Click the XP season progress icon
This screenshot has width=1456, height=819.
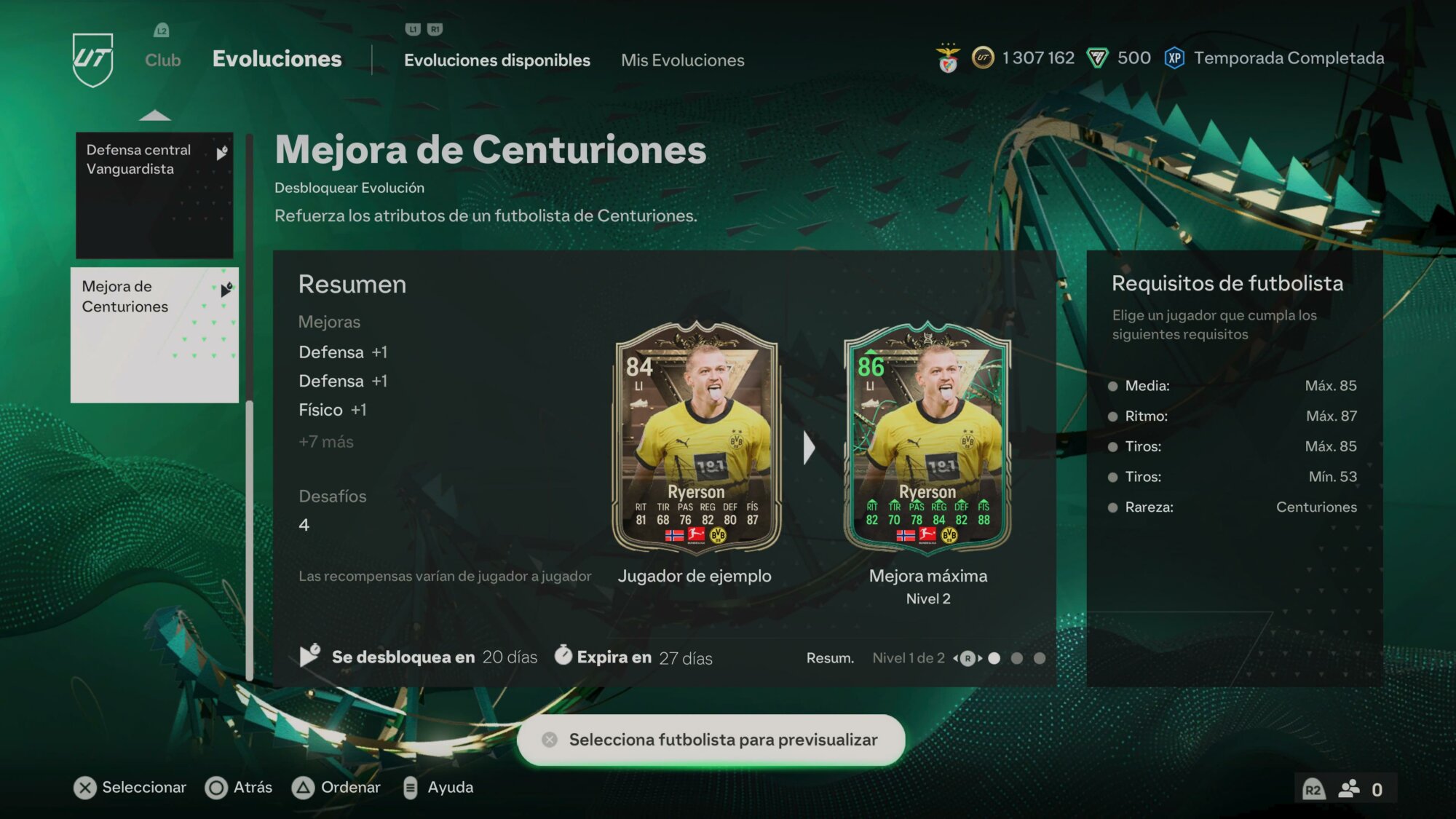pyautogui.click(x=1174, y=58)
